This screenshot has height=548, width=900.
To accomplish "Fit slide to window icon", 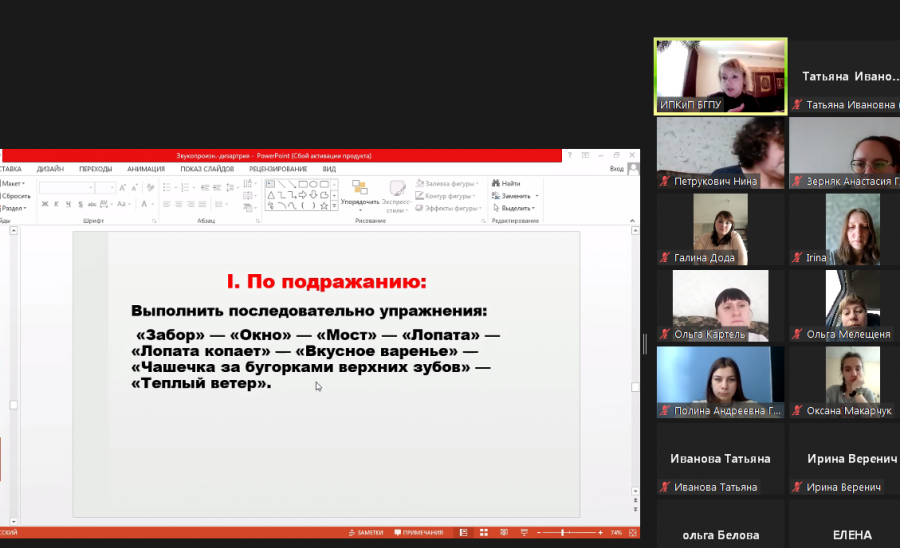I will [633, 533].
